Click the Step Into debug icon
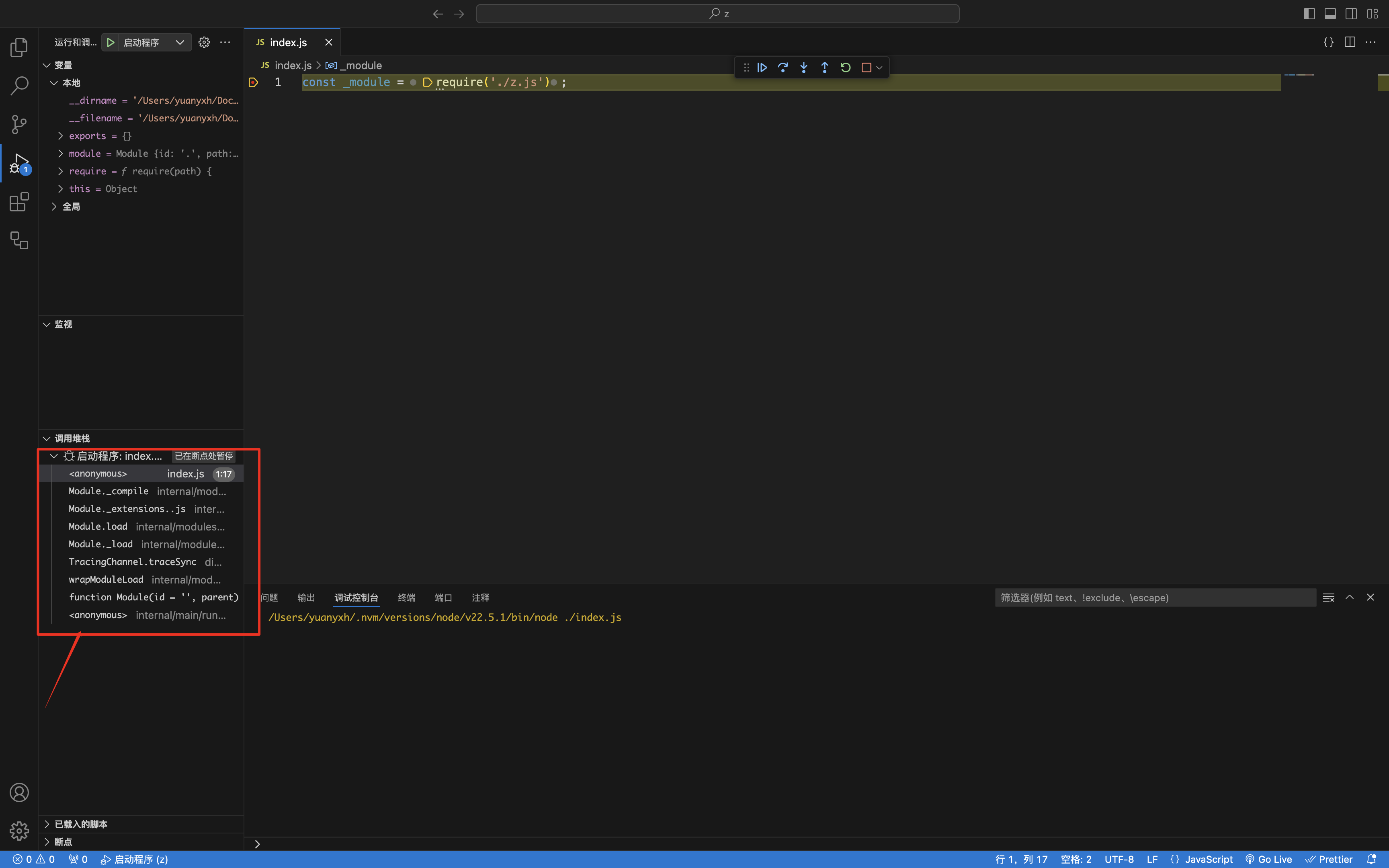Screen dimensions: 1389x868 803,68
